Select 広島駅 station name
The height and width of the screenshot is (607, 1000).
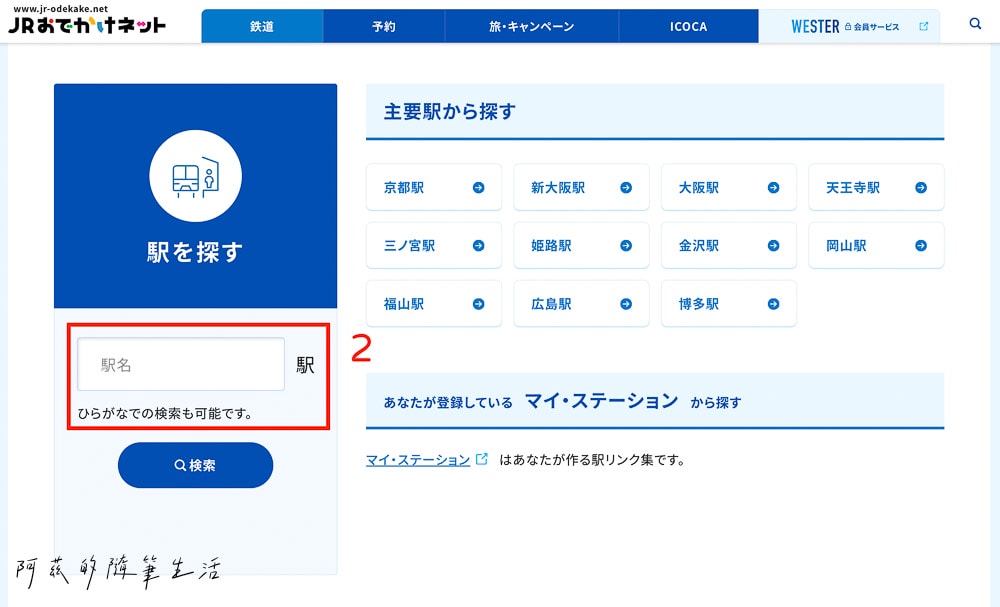[551, 304]
